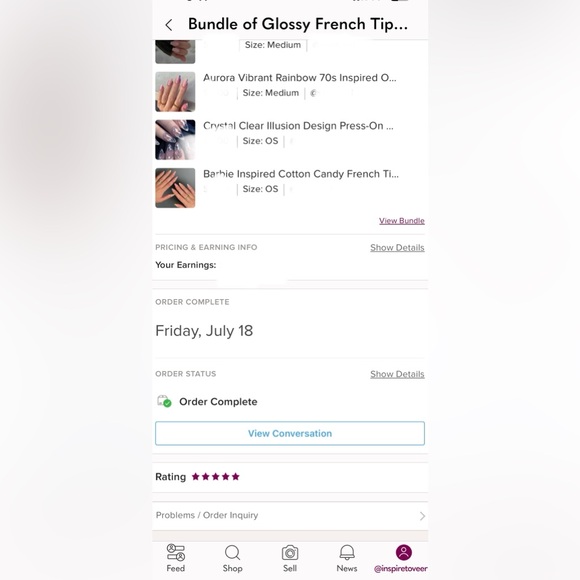Screen dimensions: 580x580
Task: Open the News bell icon
Action: (x=347, y=553)
